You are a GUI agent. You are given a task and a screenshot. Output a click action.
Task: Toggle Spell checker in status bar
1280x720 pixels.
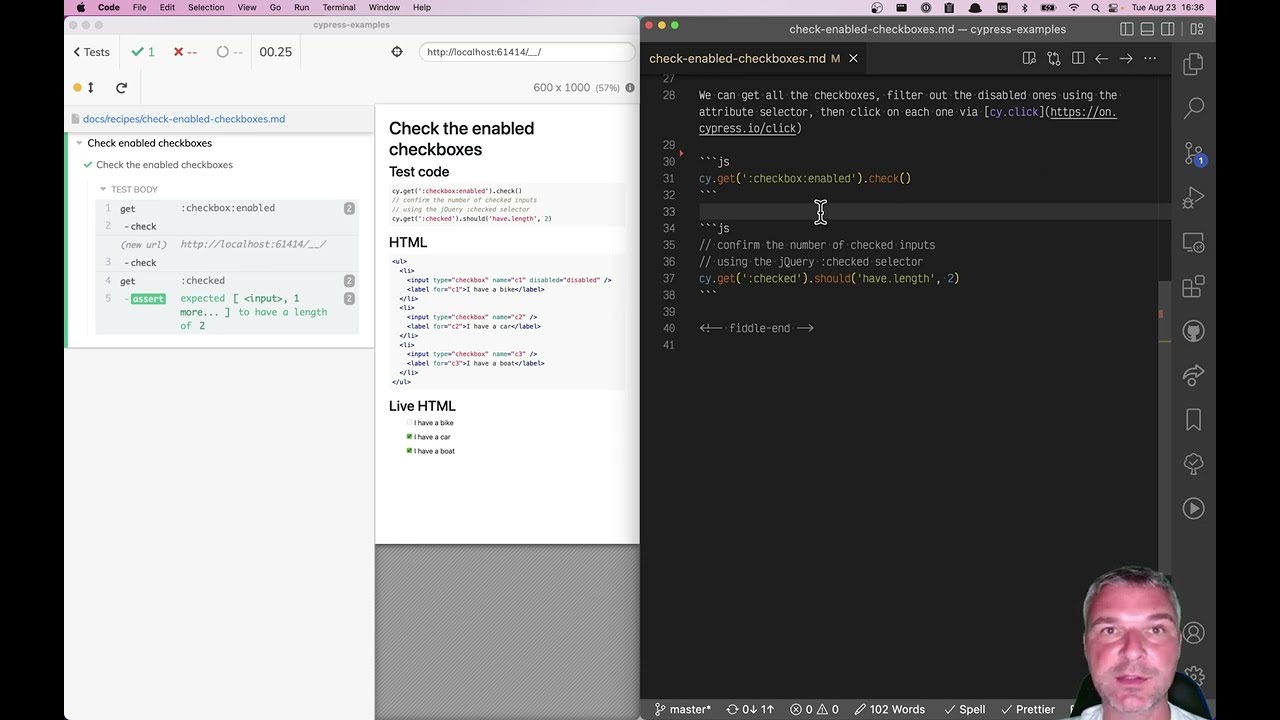click(x=963, y=709)
